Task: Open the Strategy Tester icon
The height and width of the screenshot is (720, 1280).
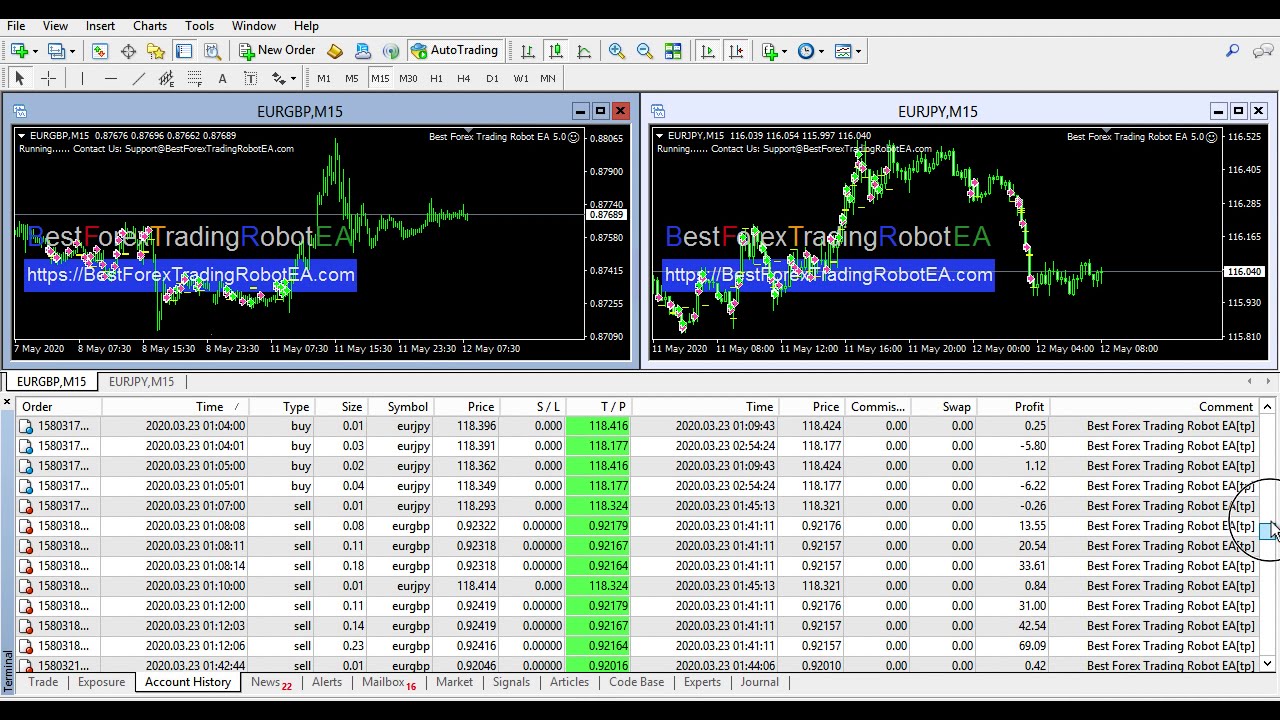Action: [x=212, y=51]
